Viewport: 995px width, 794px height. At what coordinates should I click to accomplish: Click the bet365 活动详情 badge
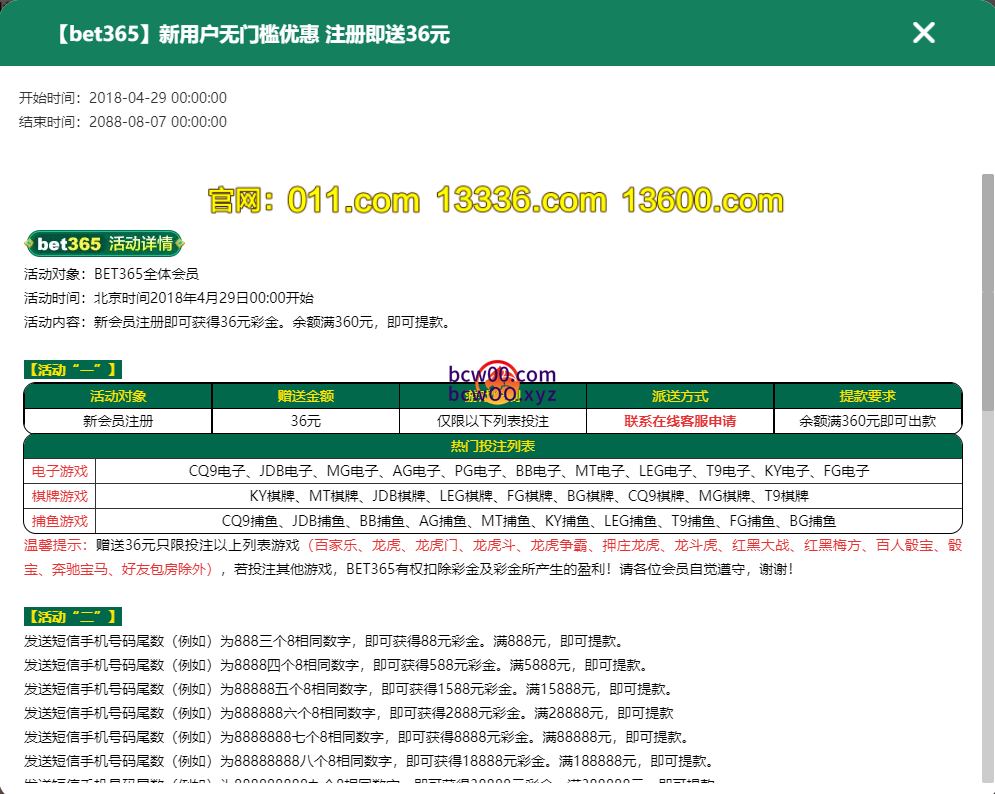pyautogui.click(x=105, y=244)
